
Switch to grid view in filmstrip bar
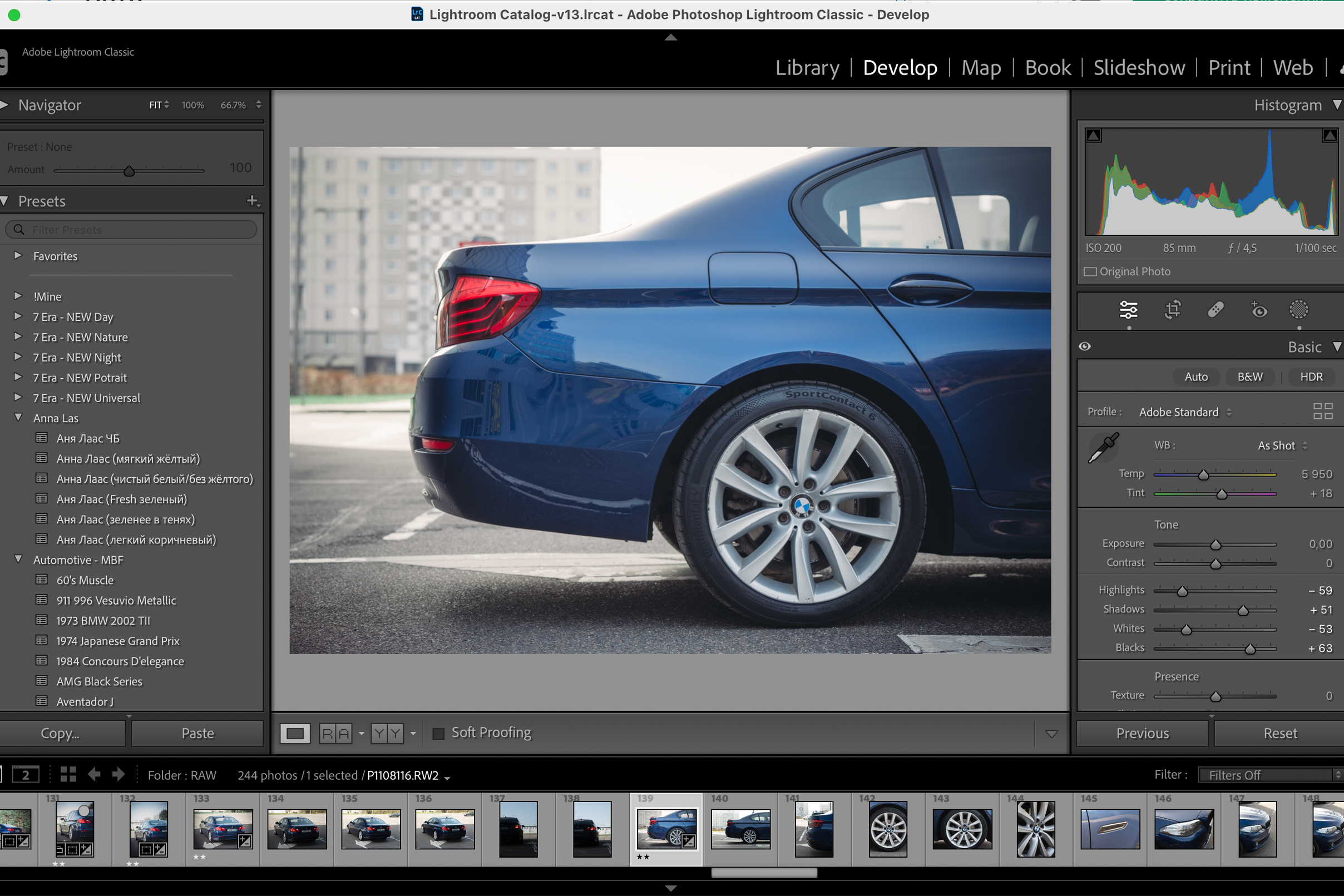[68, 775]
